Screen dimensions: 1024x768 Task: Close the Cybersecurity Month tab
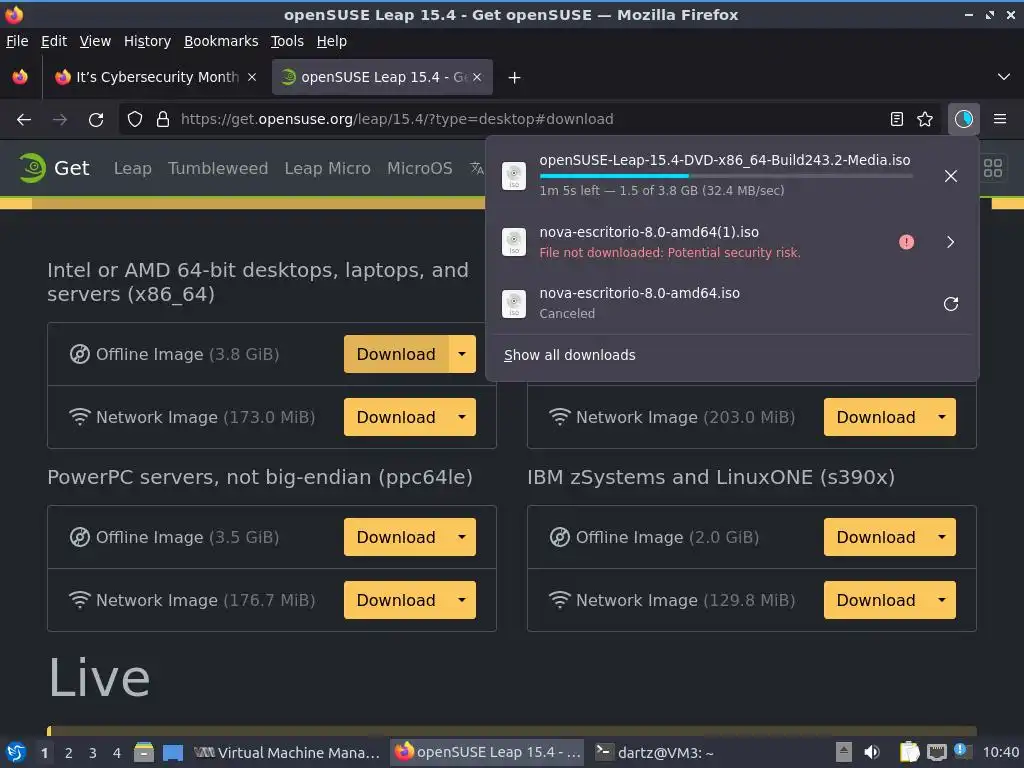(252, 77)
